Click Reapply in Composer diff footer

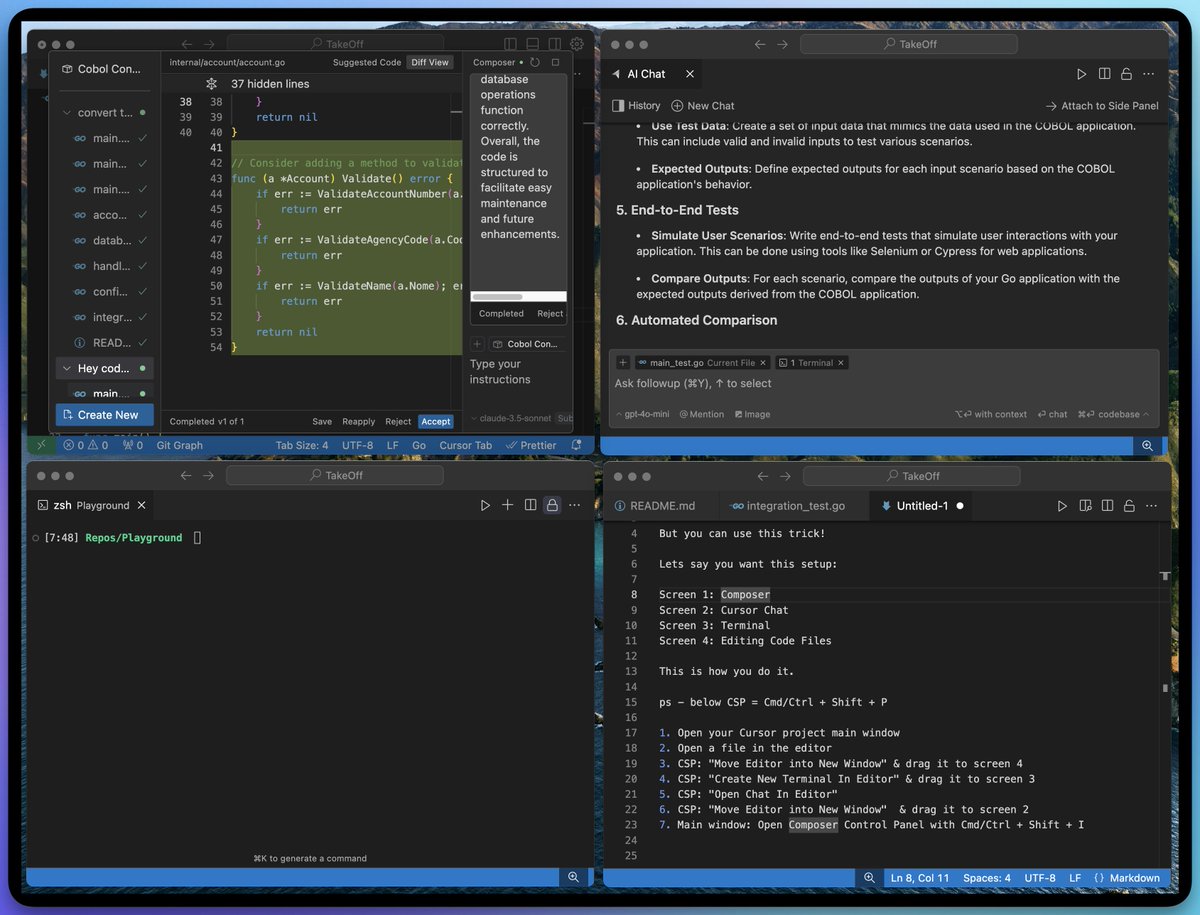click(358, 422)
